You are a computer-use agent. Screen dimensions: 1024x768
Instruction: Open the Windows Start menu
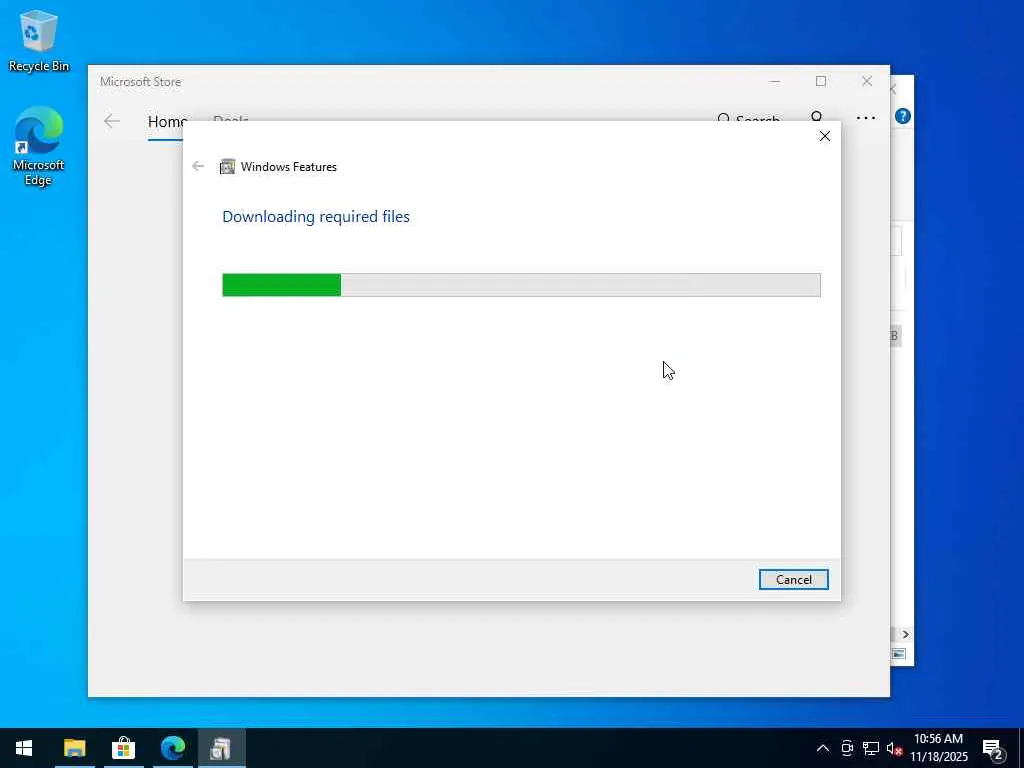click(x=24, y=748)
